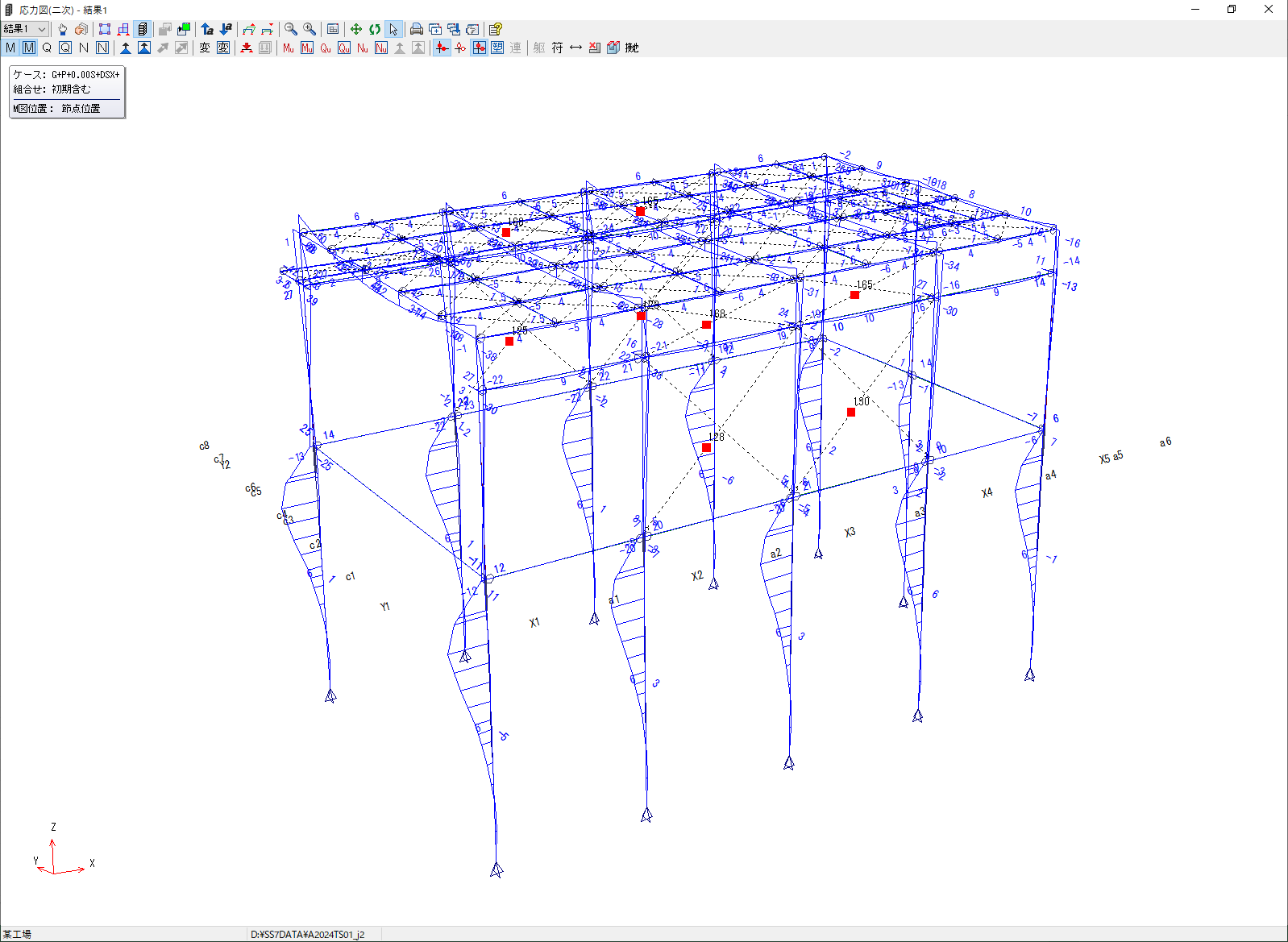Zoom in with the magnifier plus icon
The height and width of the screenshot is (942, 1288).
[x=310, y=29]
